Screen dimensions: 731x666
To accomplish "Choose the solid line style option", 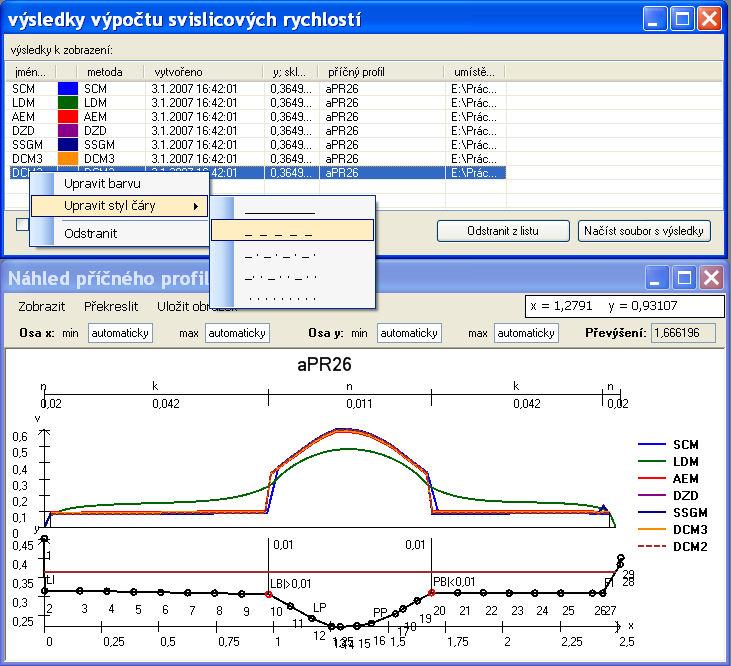I will pyautogui.click(x=292, y=210).
